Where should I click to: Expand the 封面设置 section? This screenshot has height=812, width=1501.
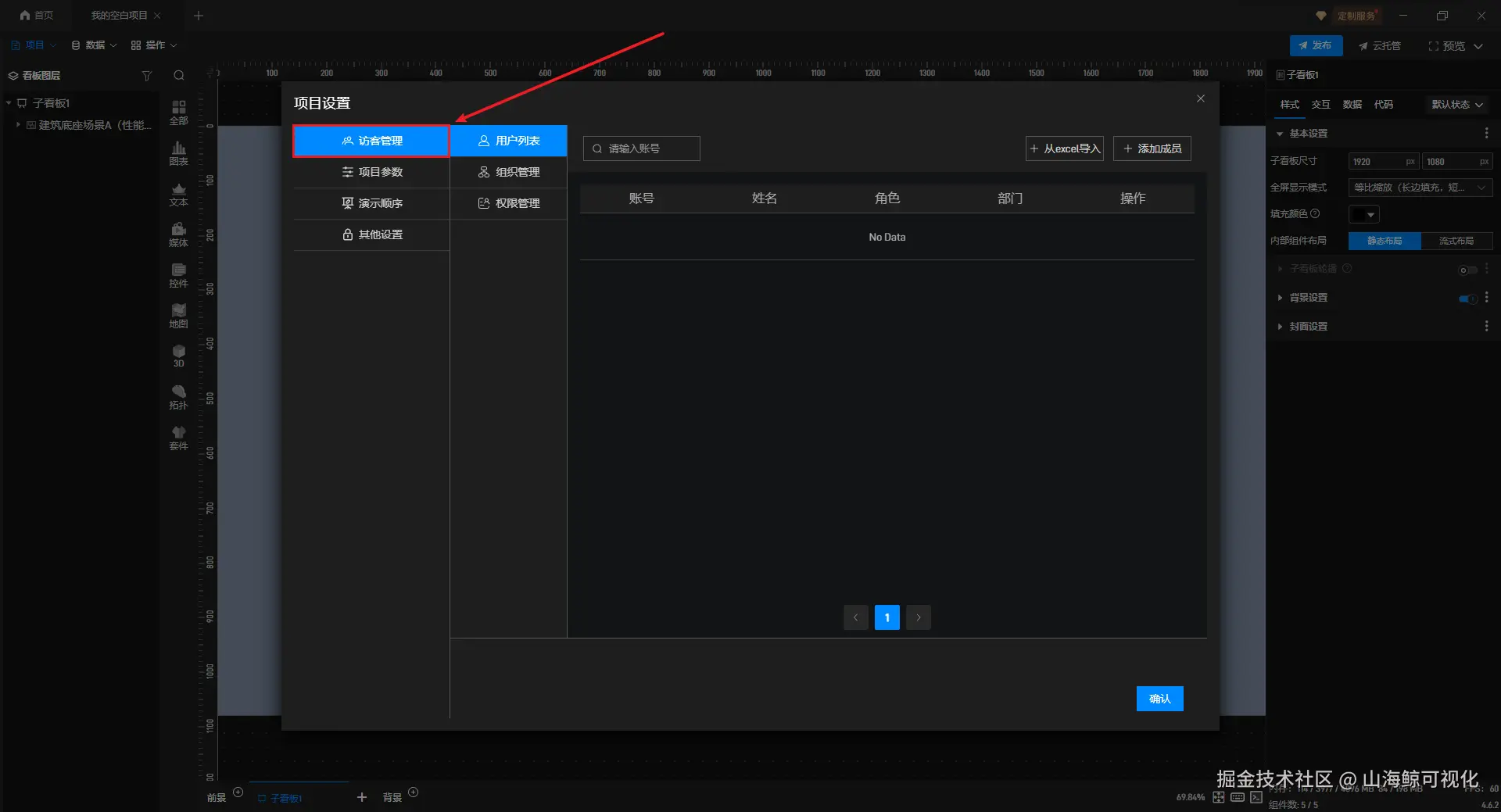tap(1280, 327)
